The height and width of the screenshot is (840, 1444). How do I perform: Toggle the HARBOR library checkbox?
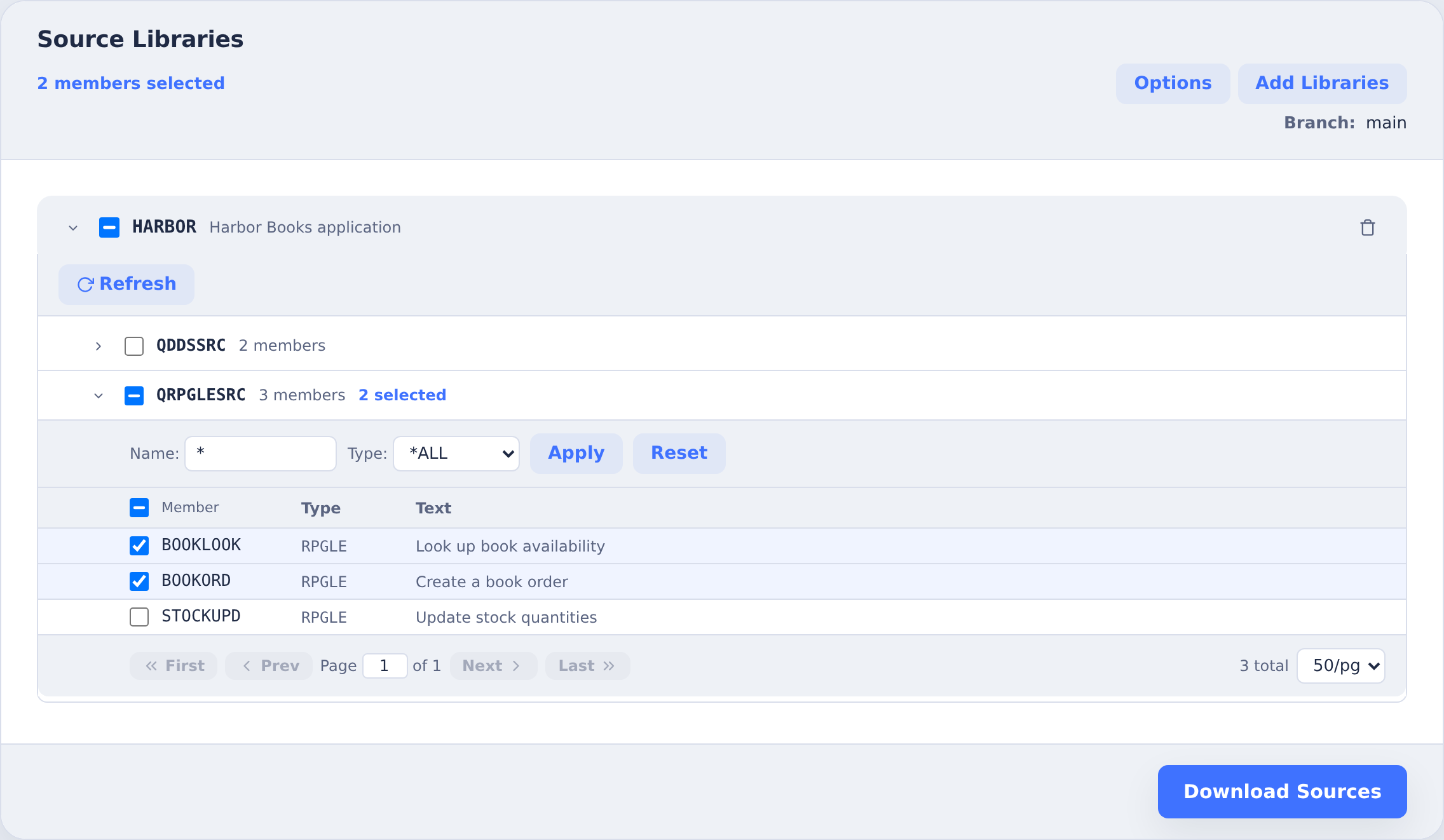[x=109, y=227]
